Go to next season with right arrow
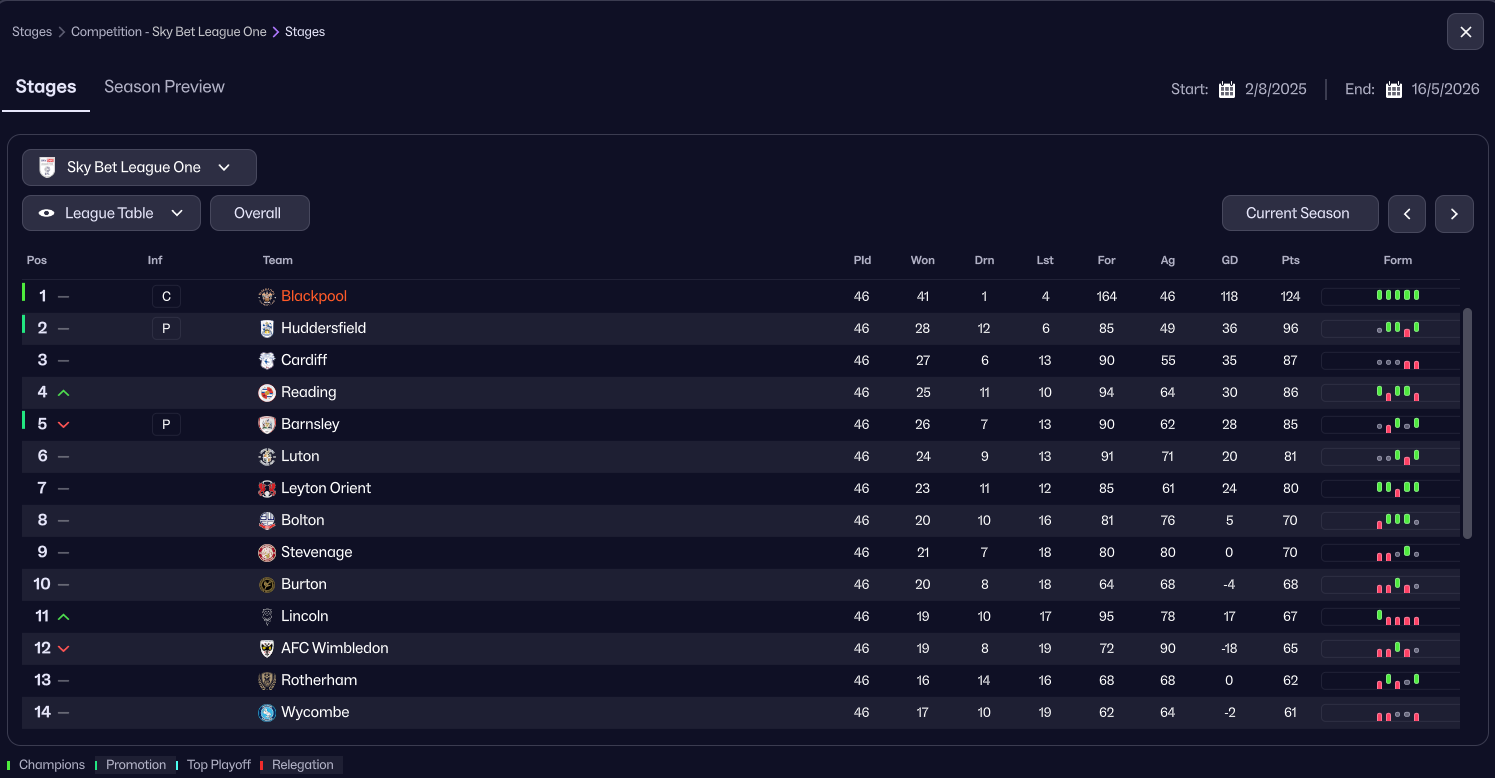This screenshot has width=1495, height=778. (x=1454, y=214)
